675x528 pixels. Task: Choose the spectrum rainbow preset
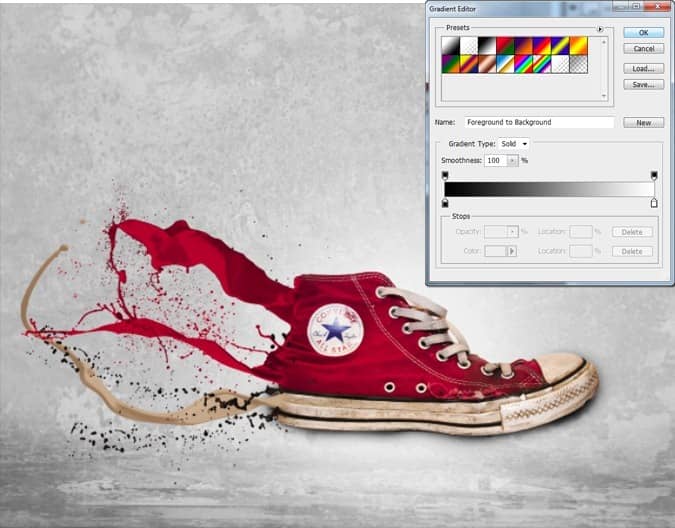point(523,64)
